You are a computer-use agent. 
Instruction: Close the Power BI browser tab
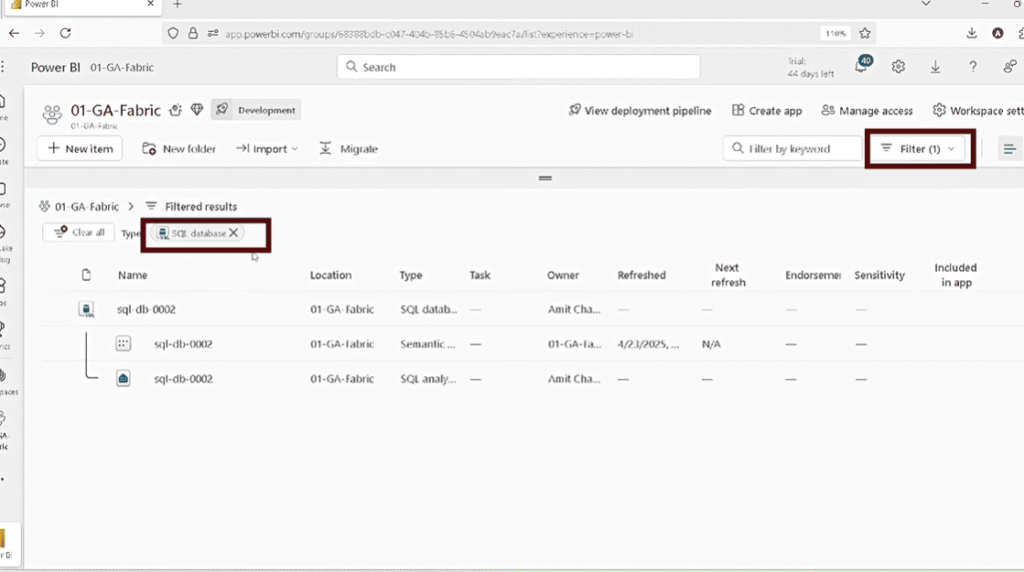[150, 4]
